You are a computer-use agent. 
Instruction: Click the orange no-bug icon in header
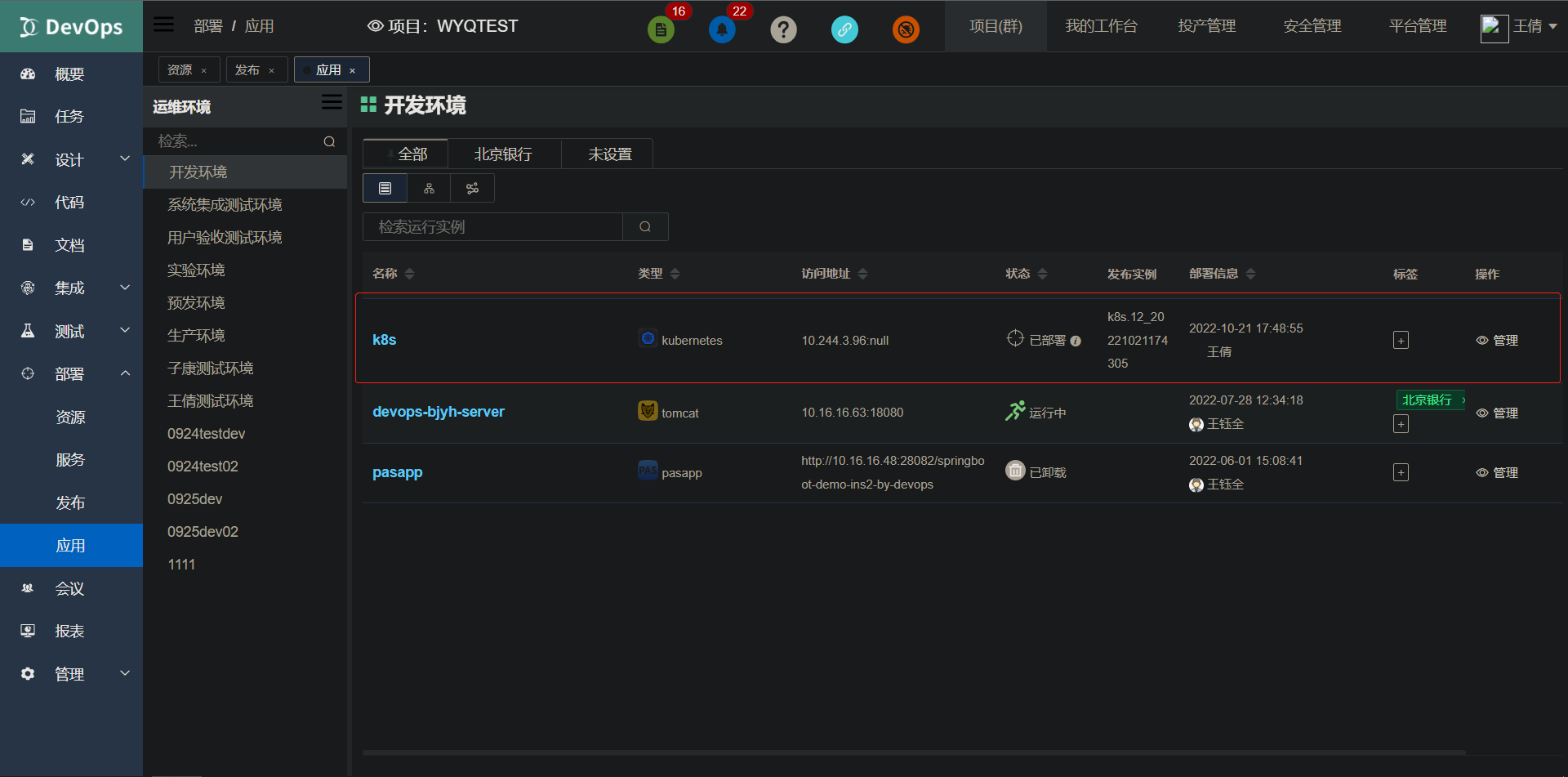point(906,29)
